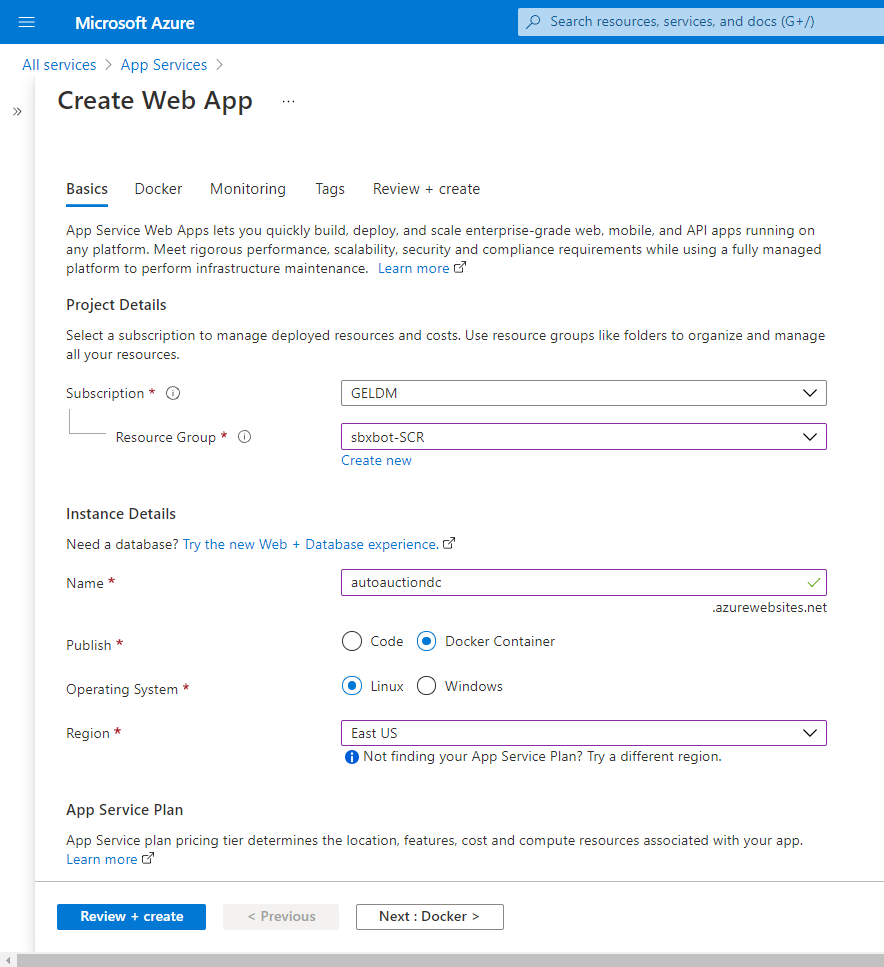884x967 pixels.
Task: Click the Subscription info icon
Action: 173,394
